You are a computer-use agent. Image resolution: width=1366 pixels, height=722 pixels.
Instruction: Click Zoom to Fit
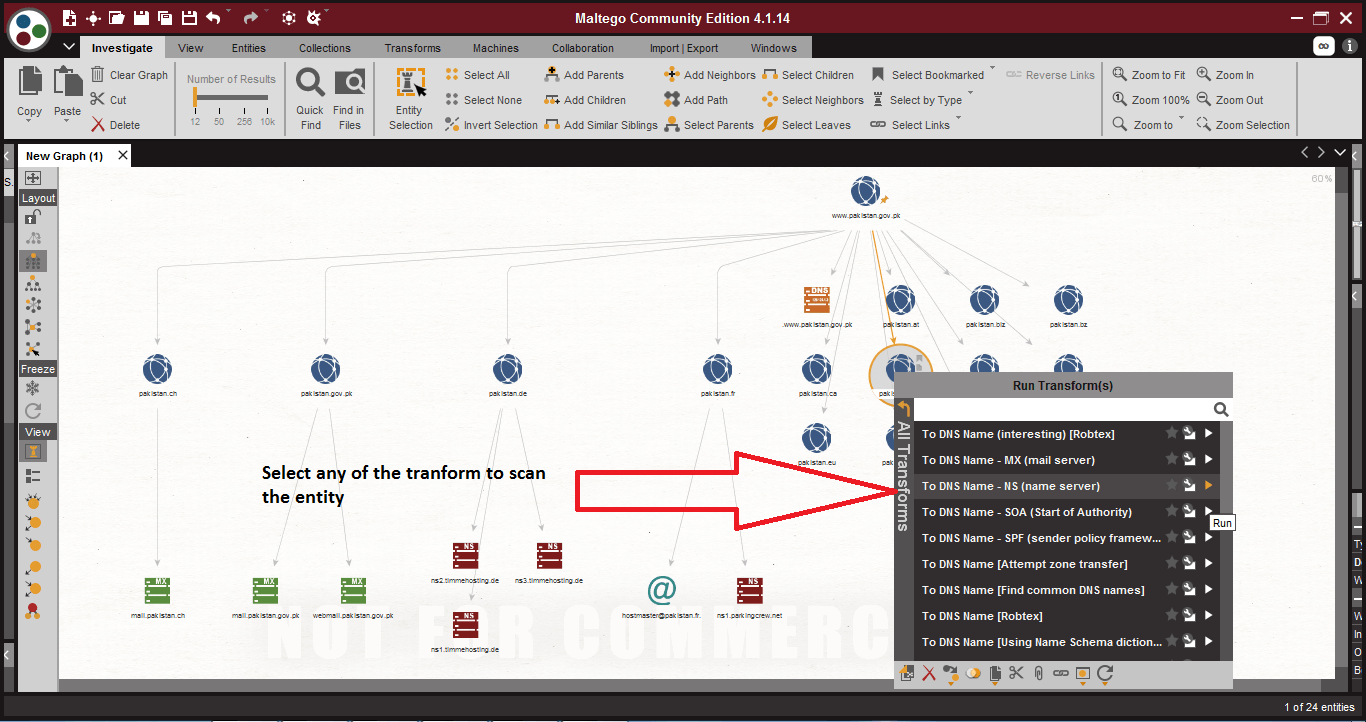click(1149, 75)
